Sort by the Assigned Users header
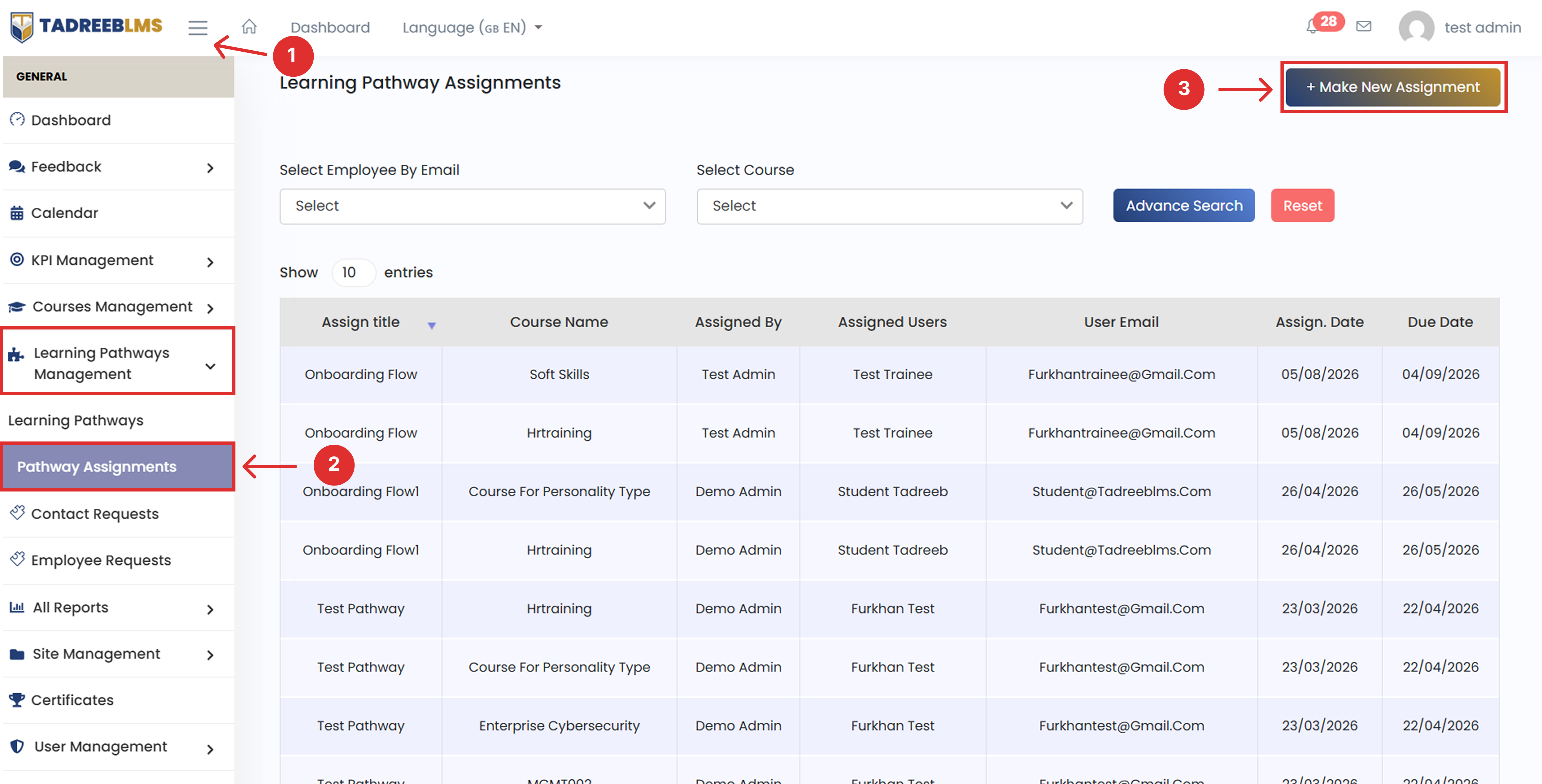Image resolution: width=1542 pixels, height=784 pixels. (892, 322)
